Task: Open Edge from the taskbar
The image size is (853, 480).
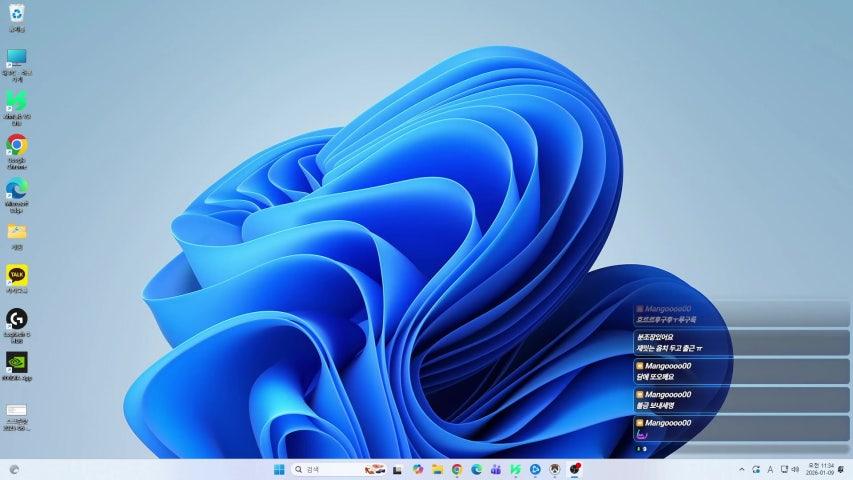Action: [x=477, y=469]
